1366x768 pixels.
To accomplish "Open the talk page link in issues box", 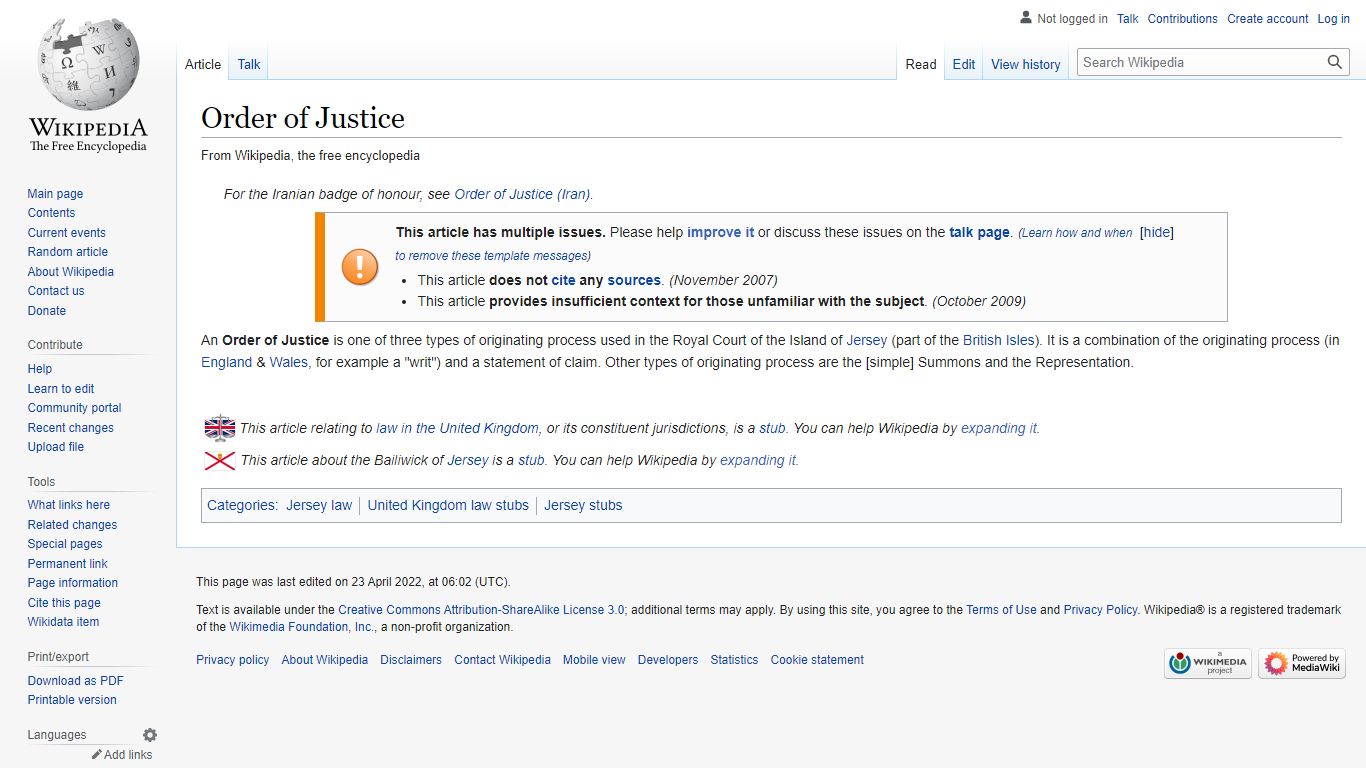I will 980,232.
